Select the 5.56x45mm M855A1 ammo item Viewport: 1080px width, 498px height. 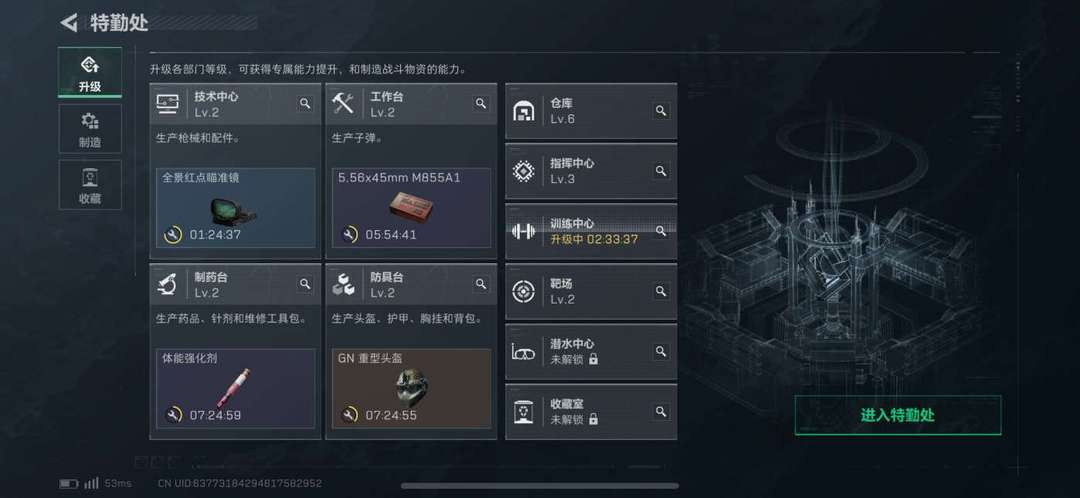pos(411,207)
